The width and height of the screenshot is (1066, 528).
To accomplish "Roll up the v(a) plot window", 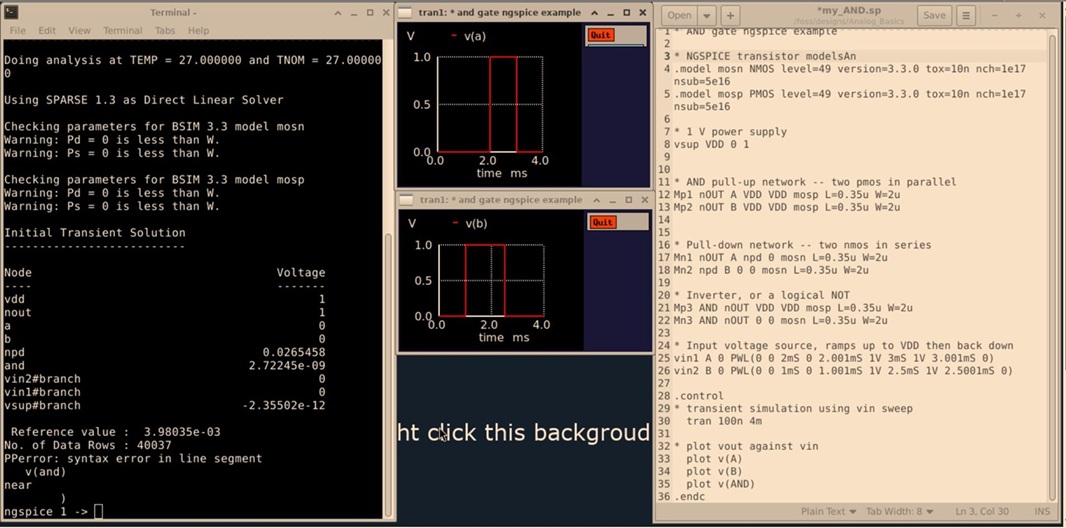I will [595, 12].
